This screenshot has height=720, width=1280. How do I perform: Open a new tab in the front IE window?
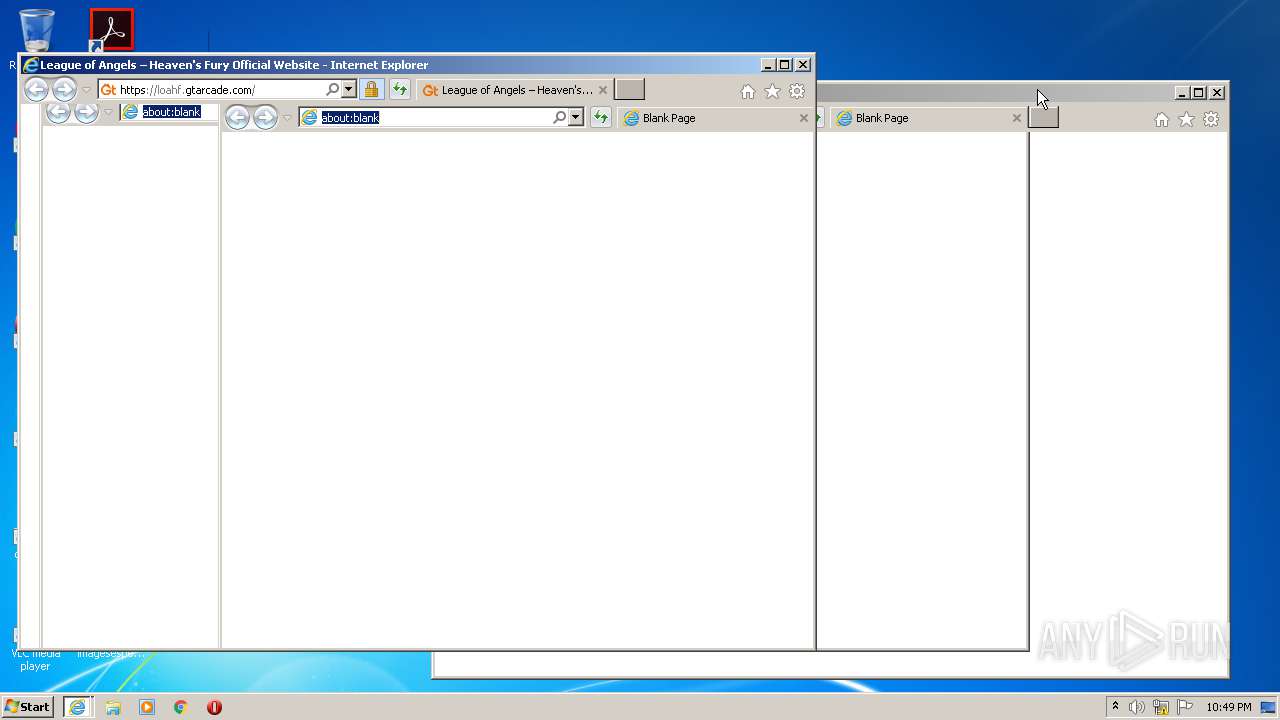pyautogui.click(x=629, y=90)
